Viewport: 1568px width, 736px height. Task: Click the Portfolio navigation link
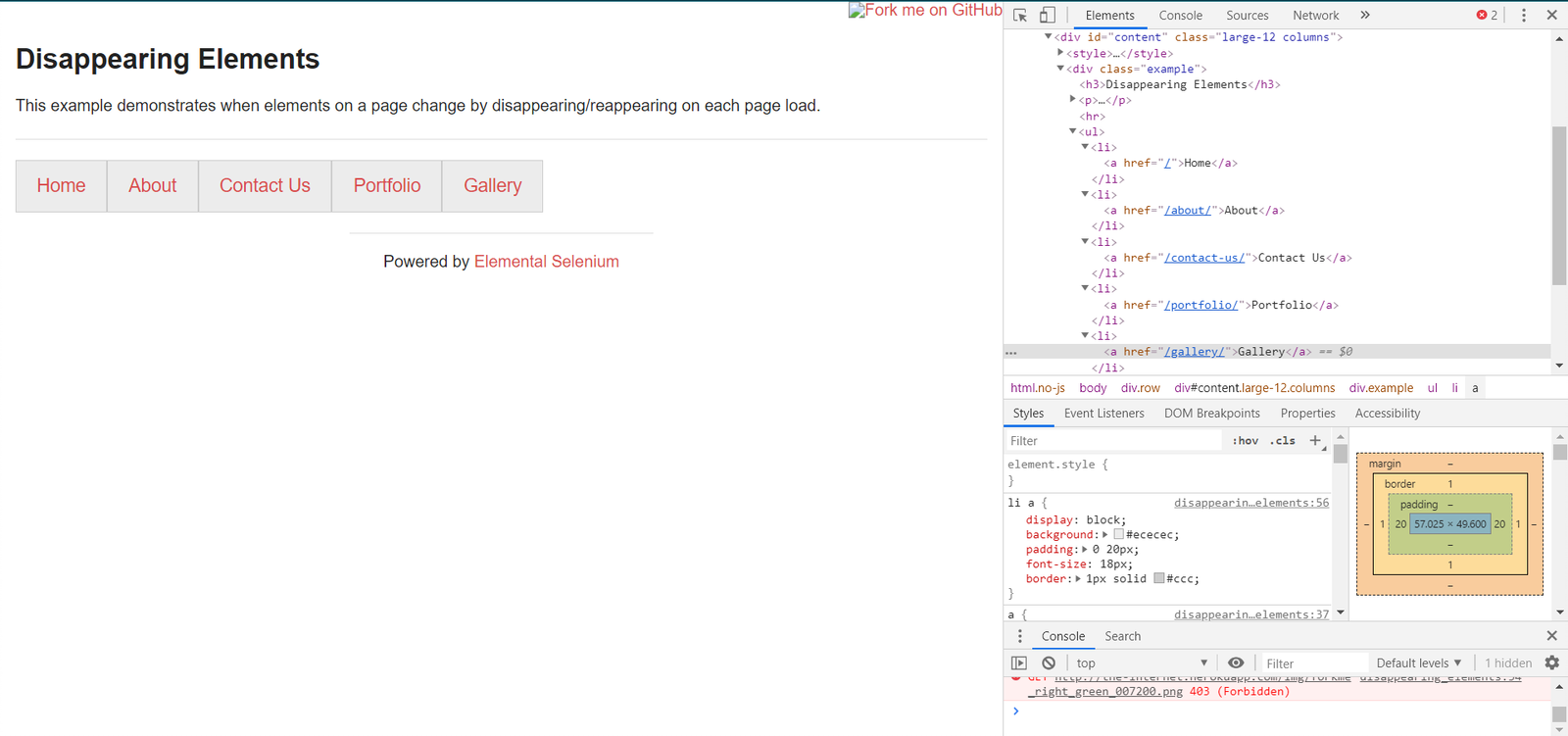(x=387, y=185)
